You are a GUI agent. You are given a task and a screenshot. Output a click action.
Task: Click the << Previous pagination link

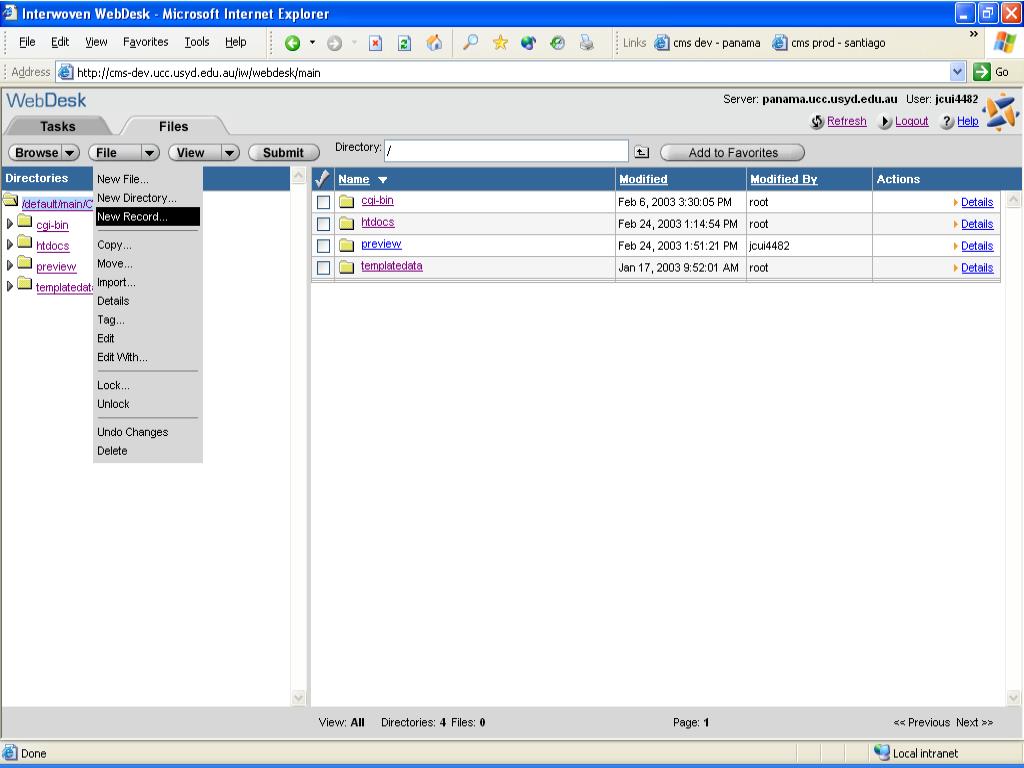point(921,722)
